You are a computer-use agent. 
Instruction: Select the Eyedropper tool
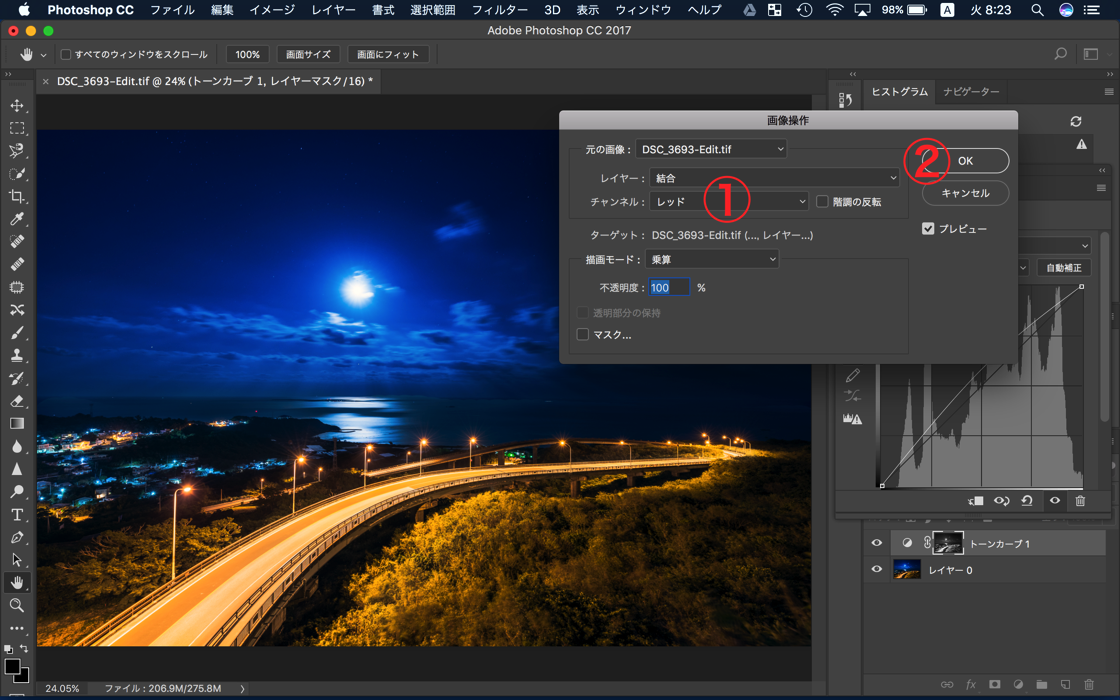(x=17, y=219)
